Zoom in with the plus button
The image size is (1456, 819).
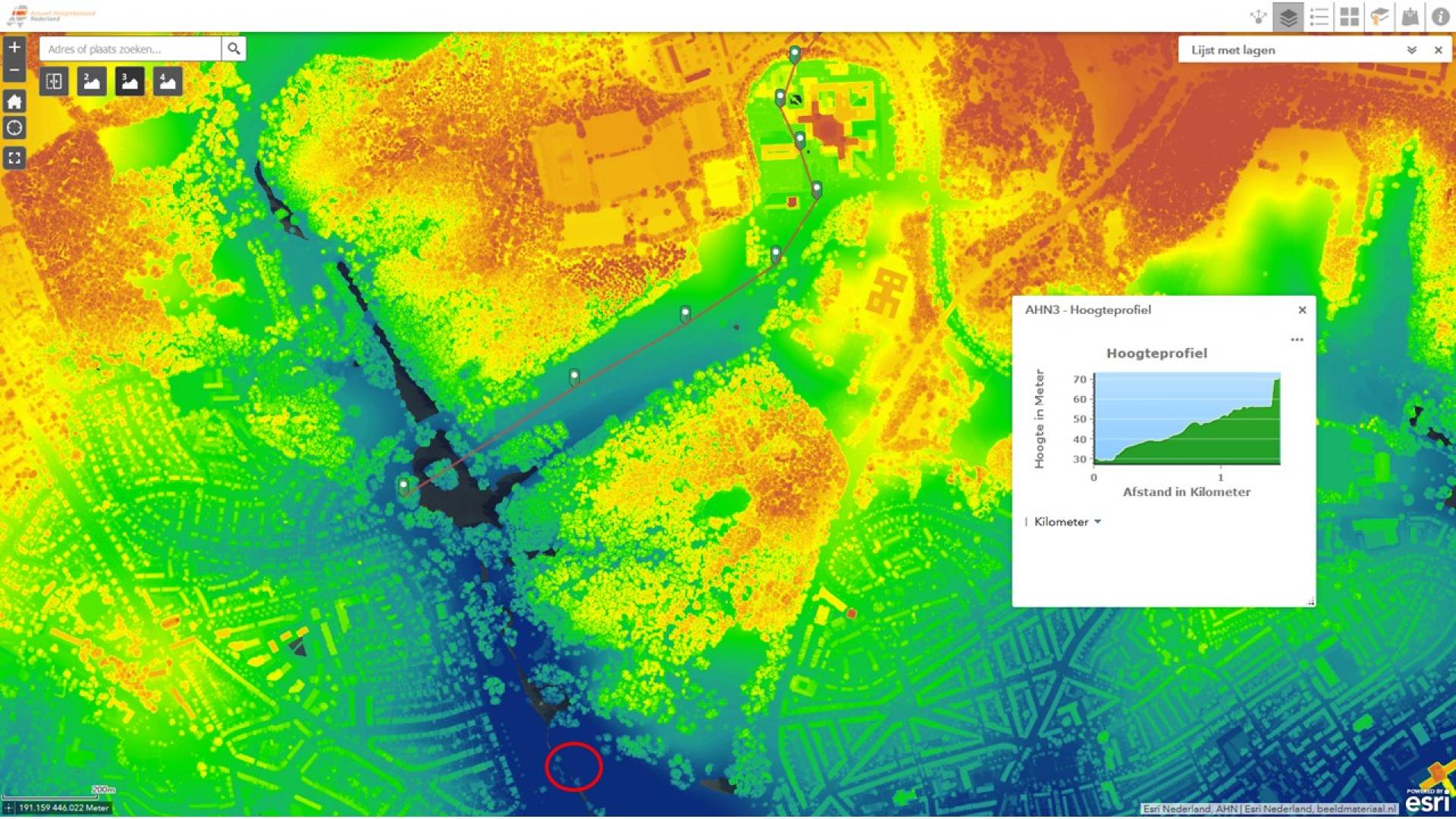(14, 47)
